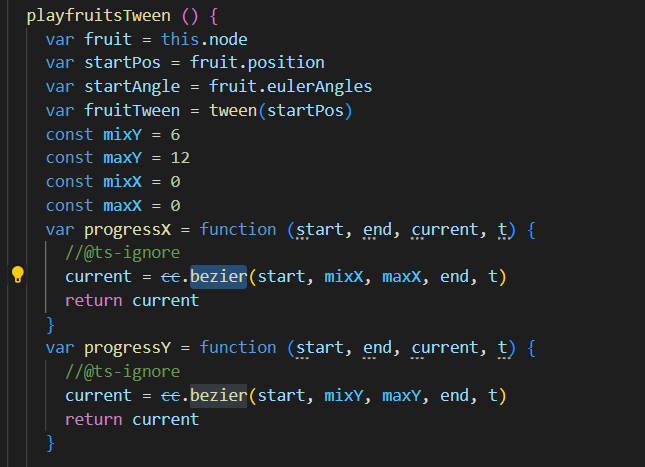Click the number 12 value
The height and width of the screenshot is (467, 645).
coord(180,157)
